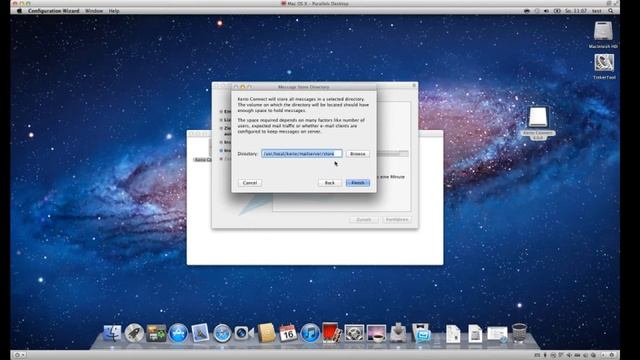Open the Apple menu
Image resolution: width=640 pixels, height=360 pixels.
click(19, 11)
